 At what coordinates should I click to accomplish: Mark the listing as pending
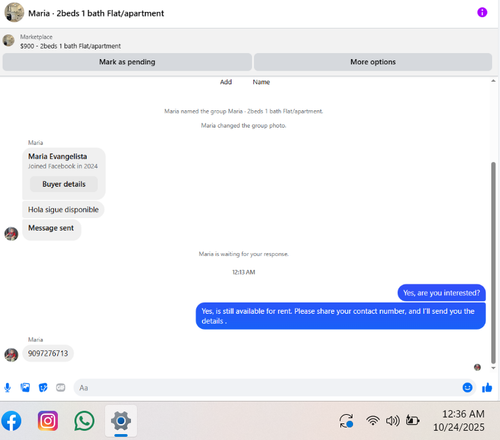[x=127, y=62]
